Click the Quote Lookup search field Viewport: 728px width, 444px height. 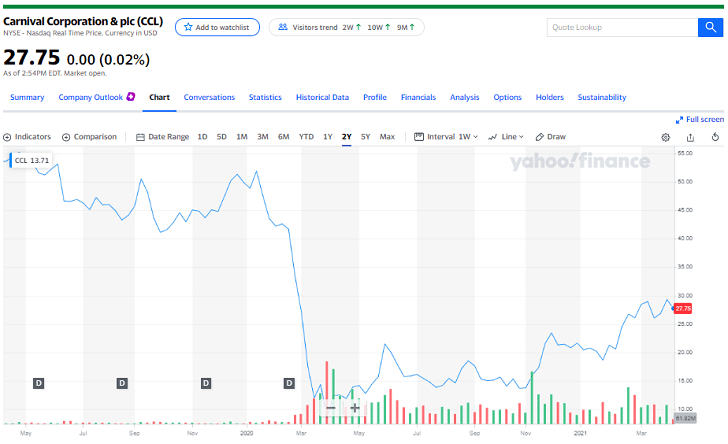coord(620,28)
